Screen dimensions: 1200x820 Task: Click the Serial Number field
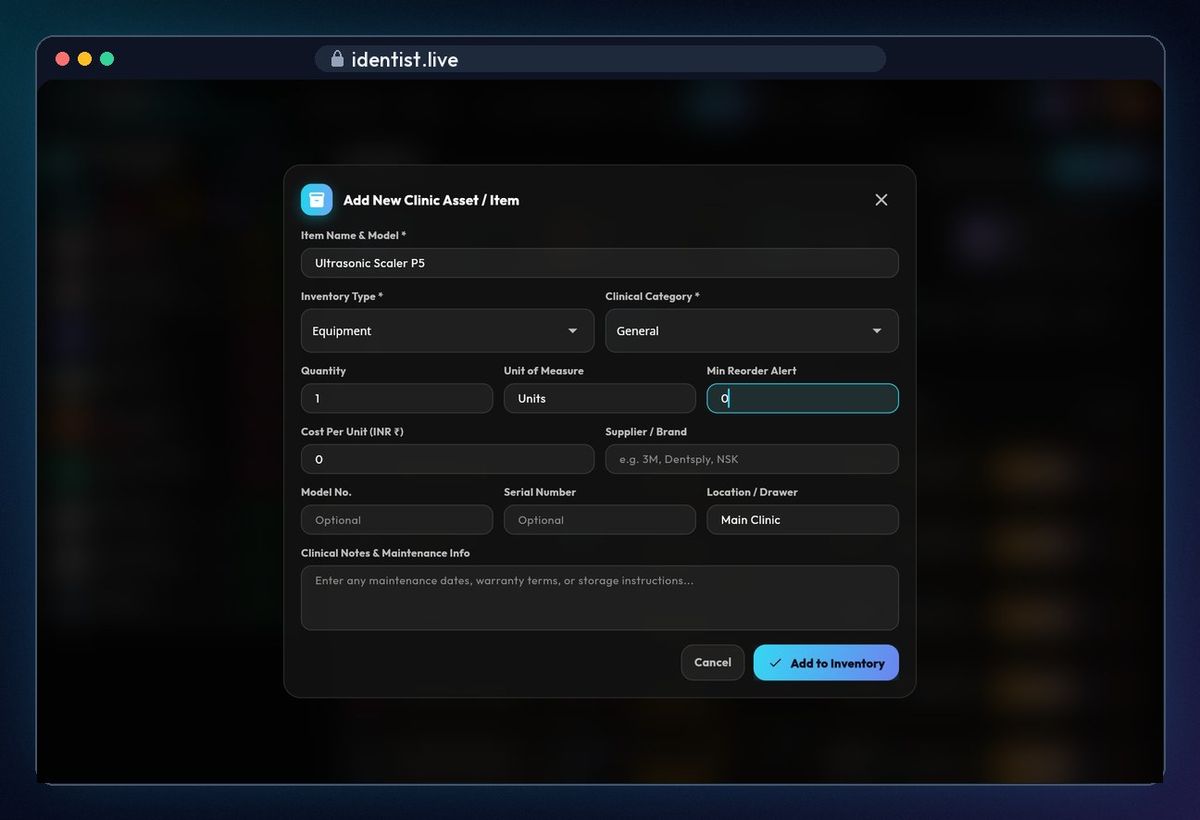click(600, 520)
